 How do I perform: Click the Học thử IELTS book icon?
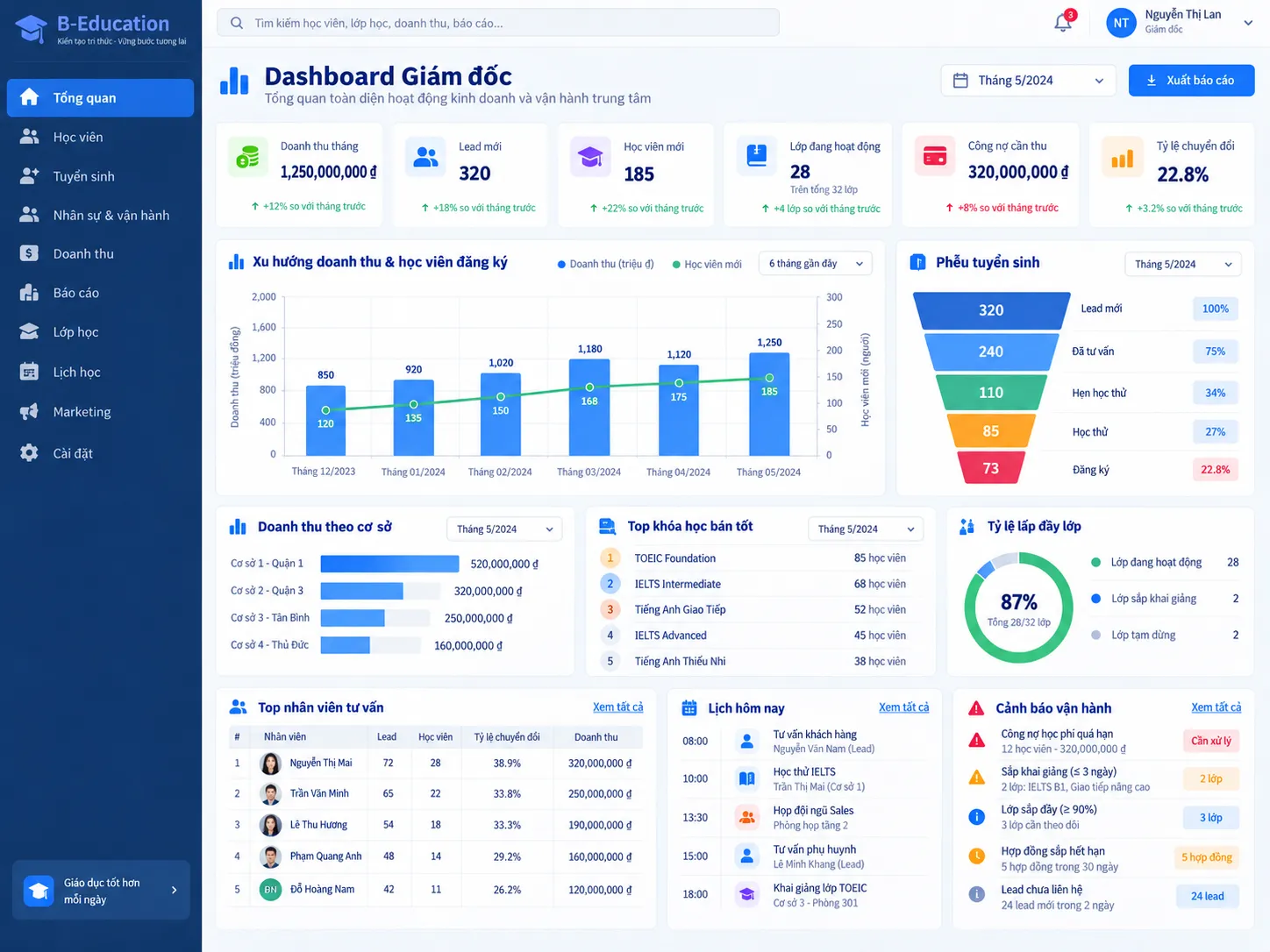[747, 778]
